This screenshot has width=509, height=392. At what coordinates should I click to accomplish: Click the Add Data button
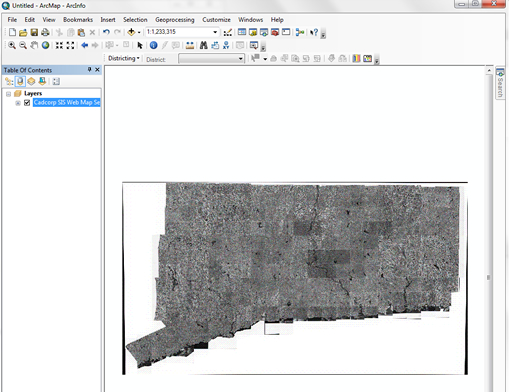131,32
